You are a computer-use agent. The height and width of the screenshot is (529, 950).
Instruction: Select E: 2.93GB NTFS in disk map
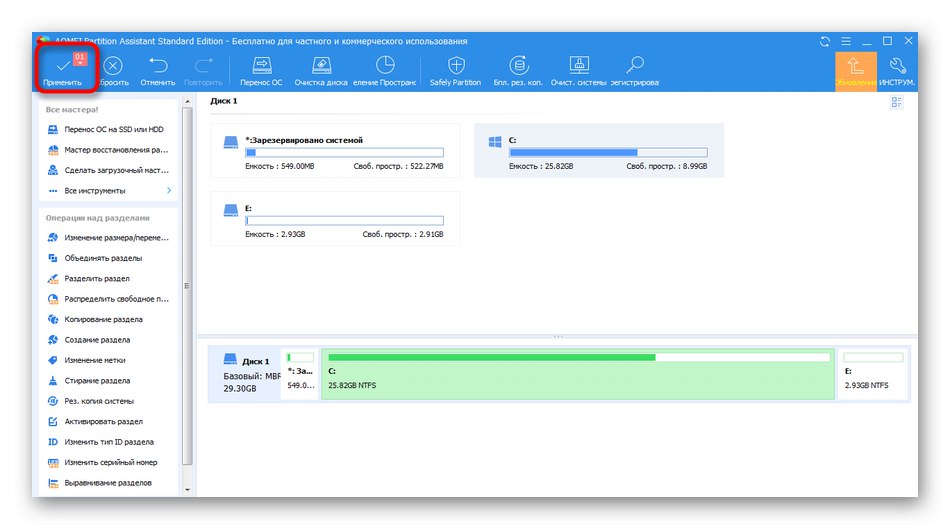873,374
